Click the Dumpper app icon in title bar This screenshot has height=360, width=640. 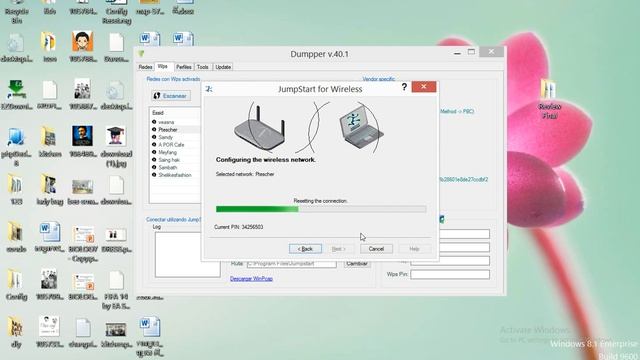pos(141,53)
